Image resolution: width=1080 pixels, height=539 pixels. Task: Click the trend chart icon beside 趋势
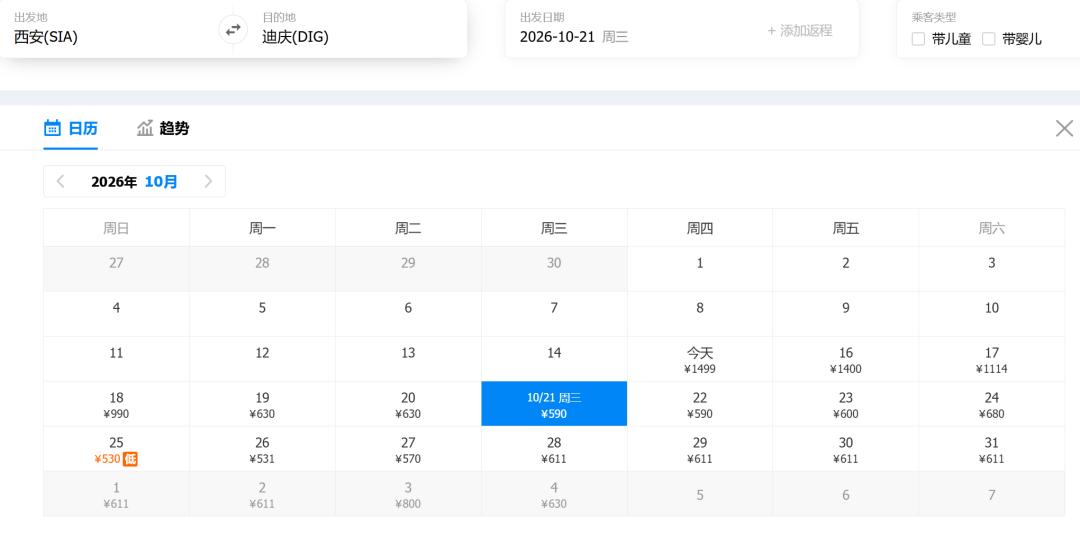click(x=145, y=128)
